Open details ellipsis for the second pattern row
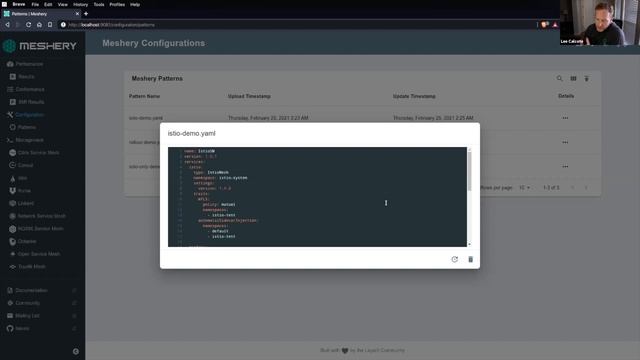 click(565, 142)
